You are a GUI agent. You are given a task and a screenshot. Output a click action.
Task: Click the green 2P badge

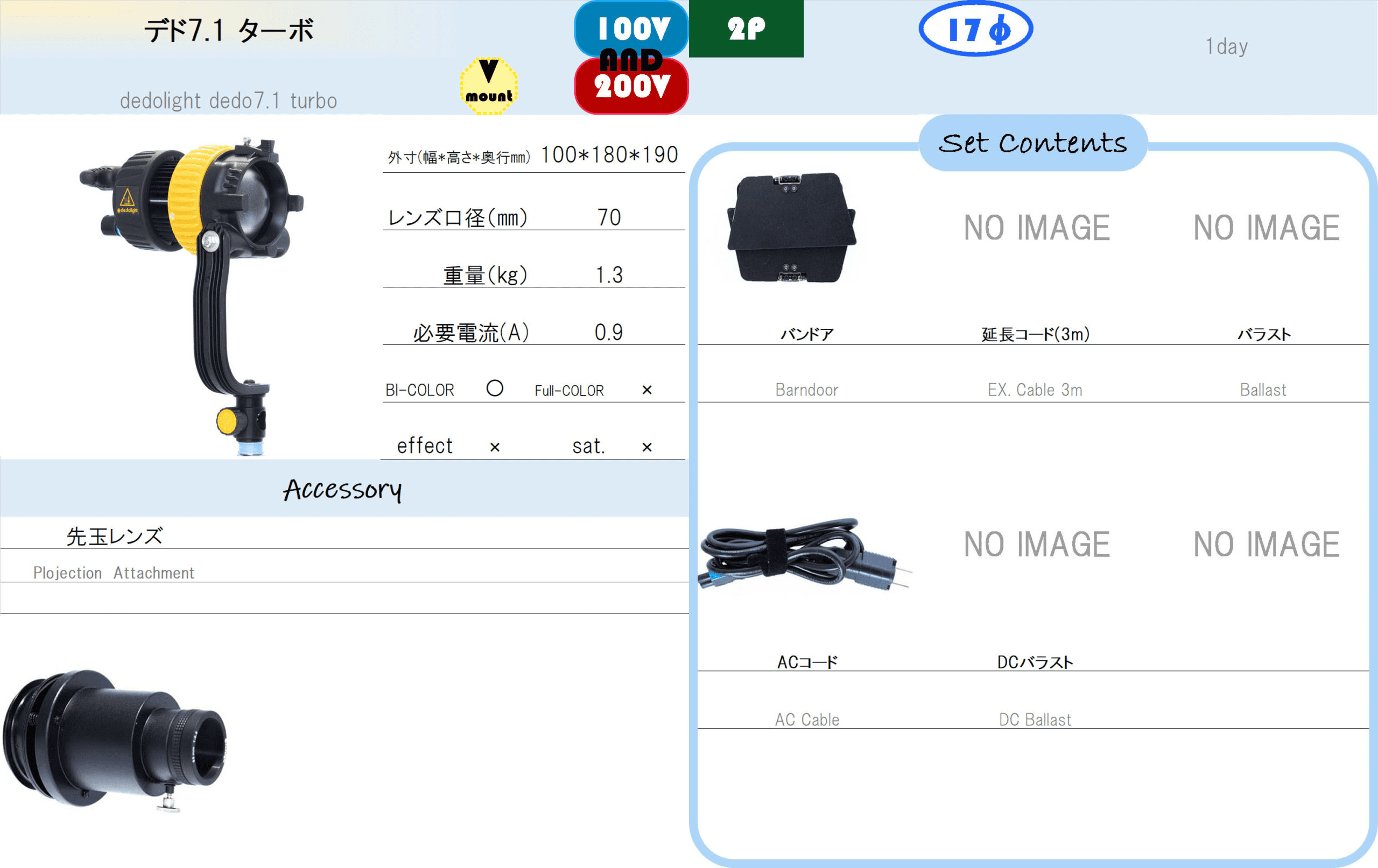coord(746,29)
